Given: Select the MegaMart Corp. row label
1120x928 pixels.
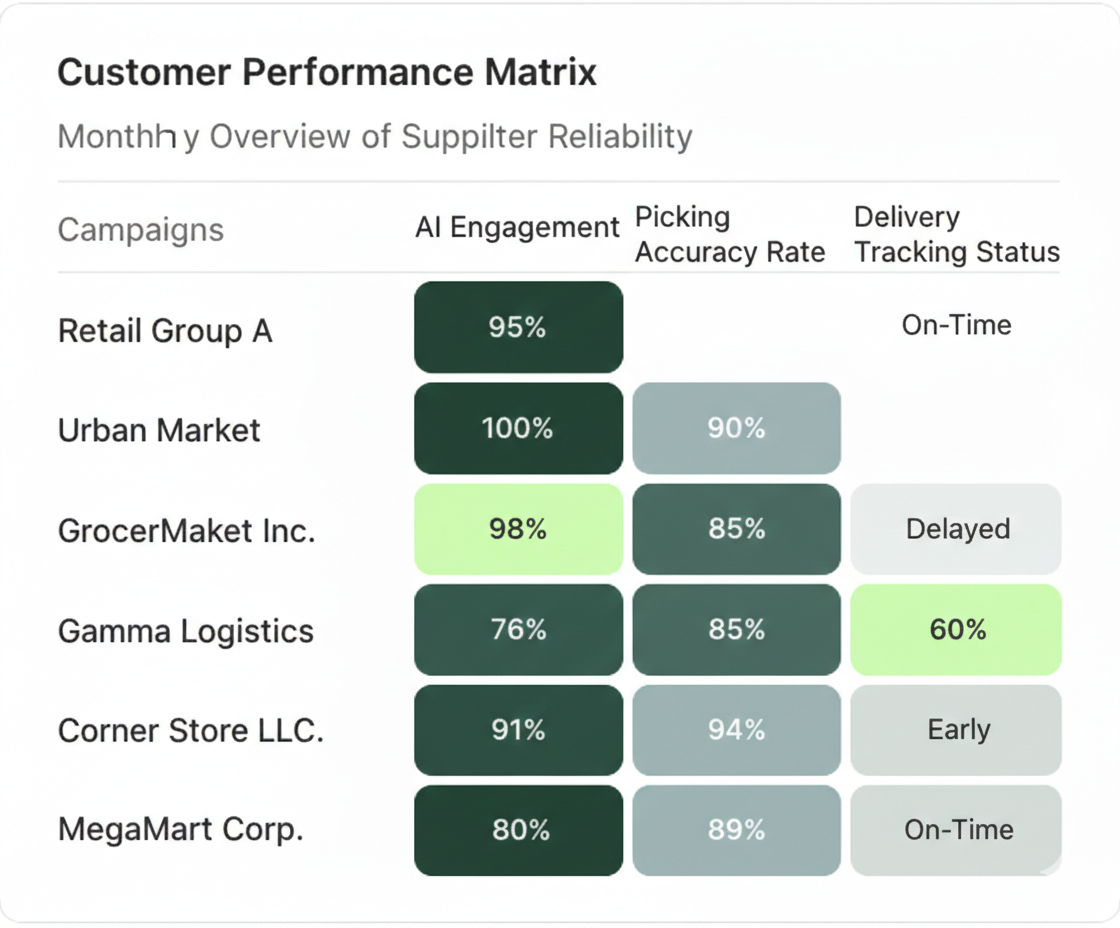Looking at the screenshot, I should click(180, 830).
